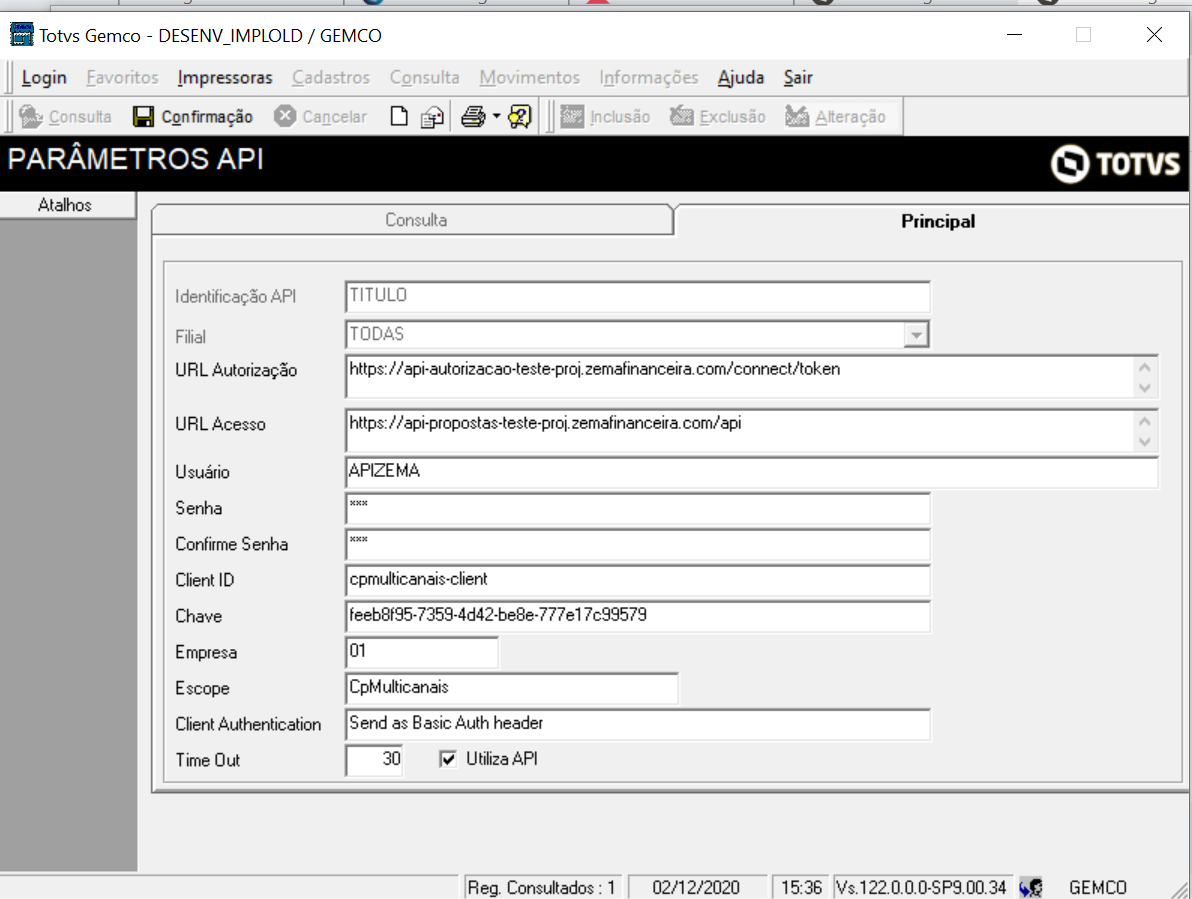Click the Client ID field
The image size is (1192, 899).
(x=637, y=580)
